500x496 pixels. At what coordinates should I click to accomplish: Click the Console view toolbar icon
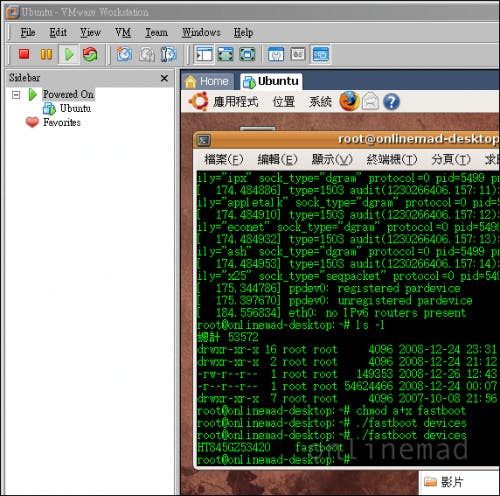[x=320, y=54]
